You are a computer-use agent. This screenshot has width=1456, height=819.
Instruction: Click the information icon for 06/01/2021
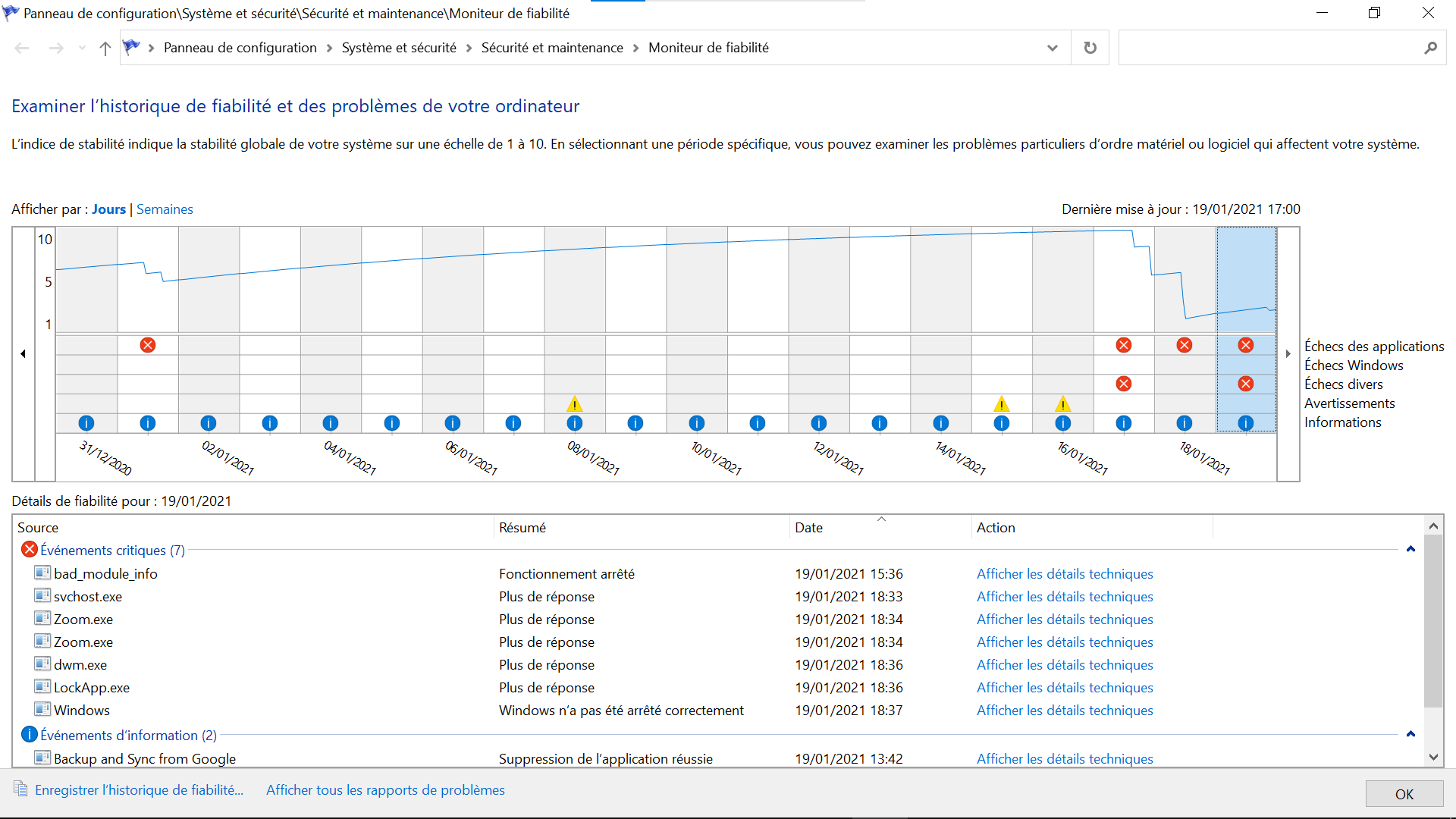click(453, 423)
